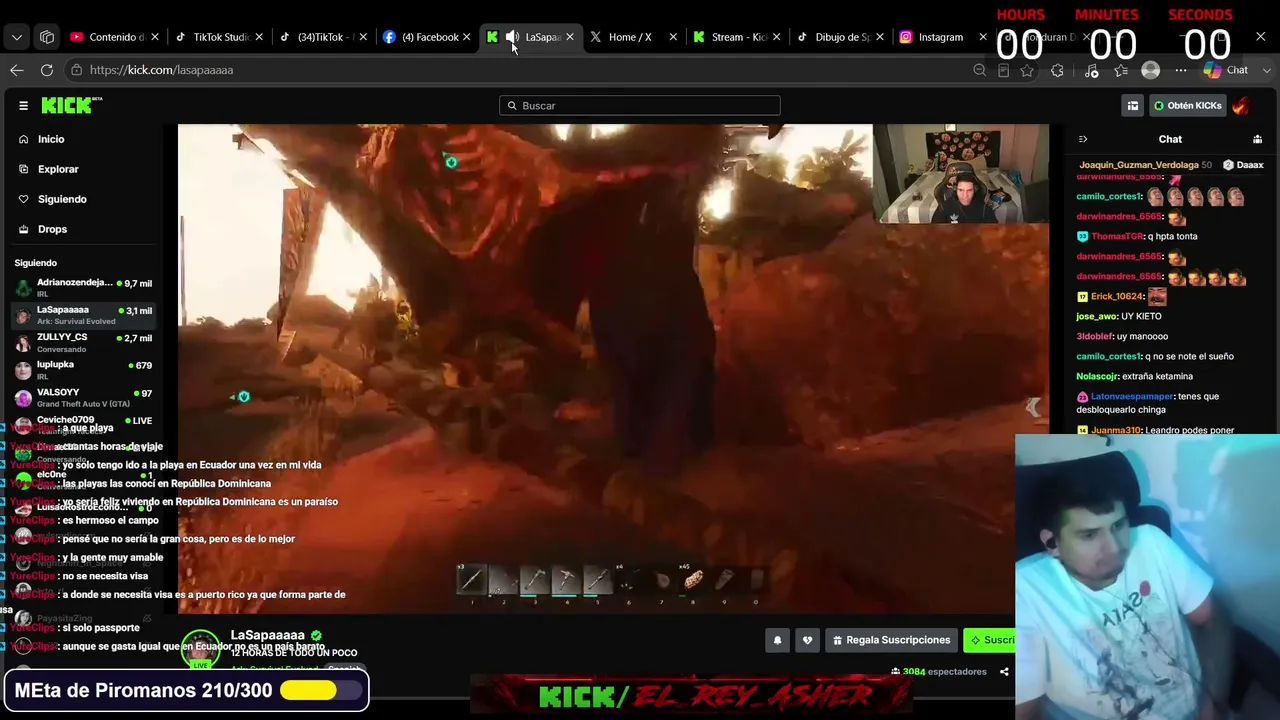Open the browser profile avatar

click(x=1151, y=70)
